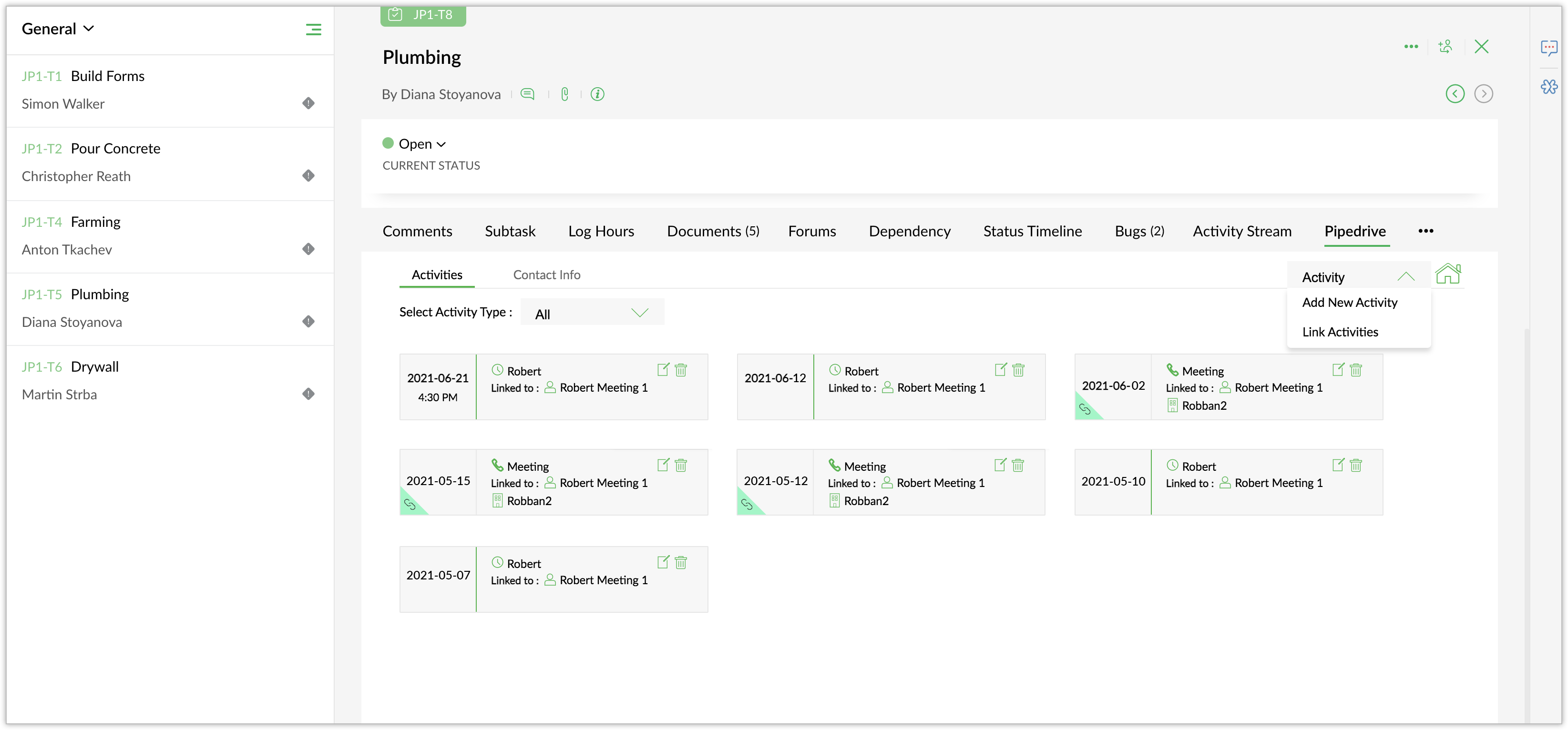Image resolution: width=1568 pixels, height=730 pixels.
Task: Switch to the Contact Info tab
Action: 546,275
